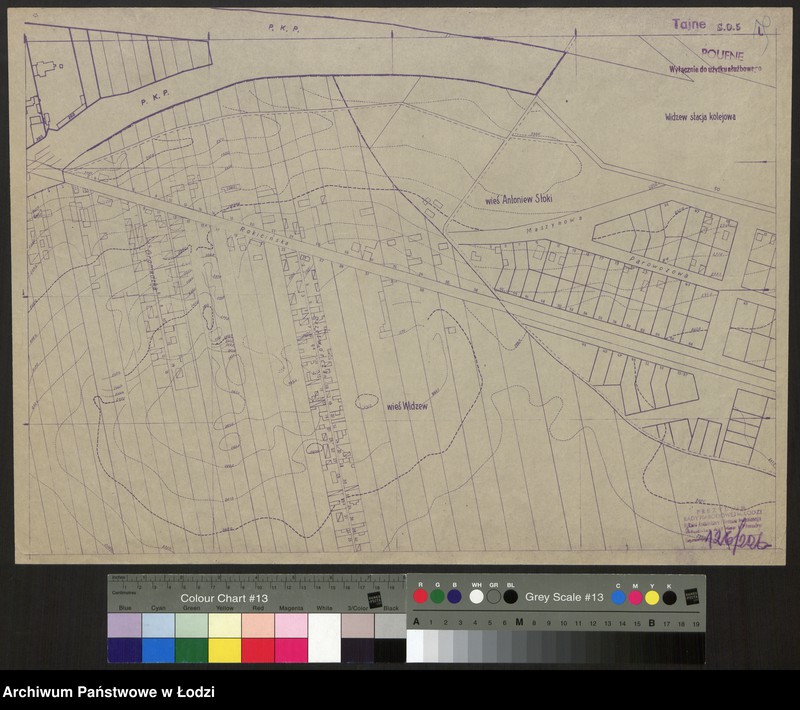Click the purple 'Tajne' stamp on the map
Screen dimensions: 800x710
pos(689,24)
